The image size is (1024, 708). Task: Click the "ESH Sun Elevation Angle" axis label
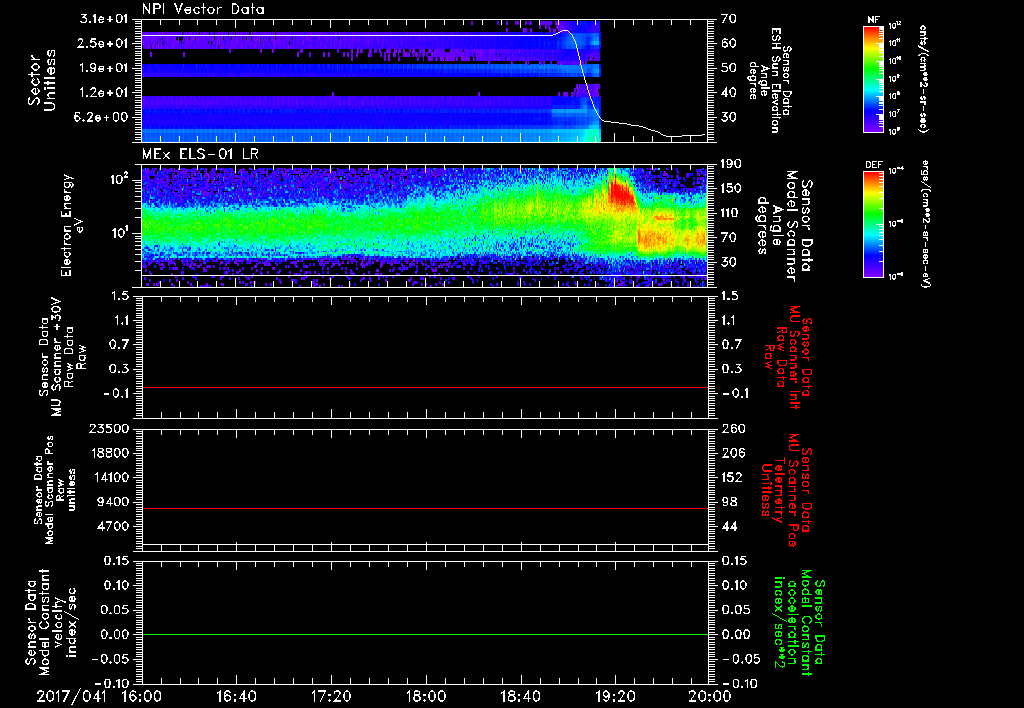[770, 80]
